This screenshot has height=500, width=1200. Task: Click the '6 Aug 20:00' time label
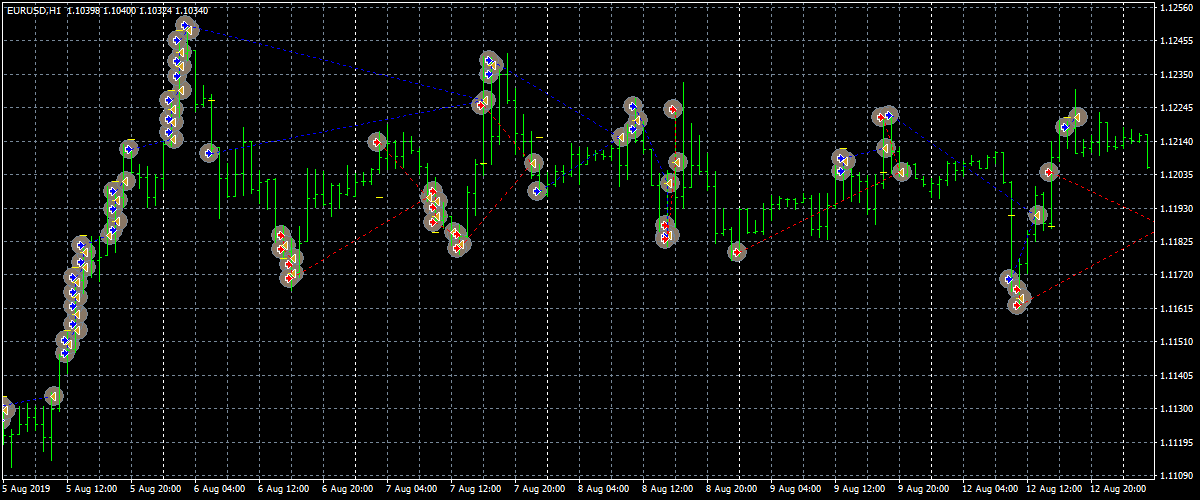(348, 490)
